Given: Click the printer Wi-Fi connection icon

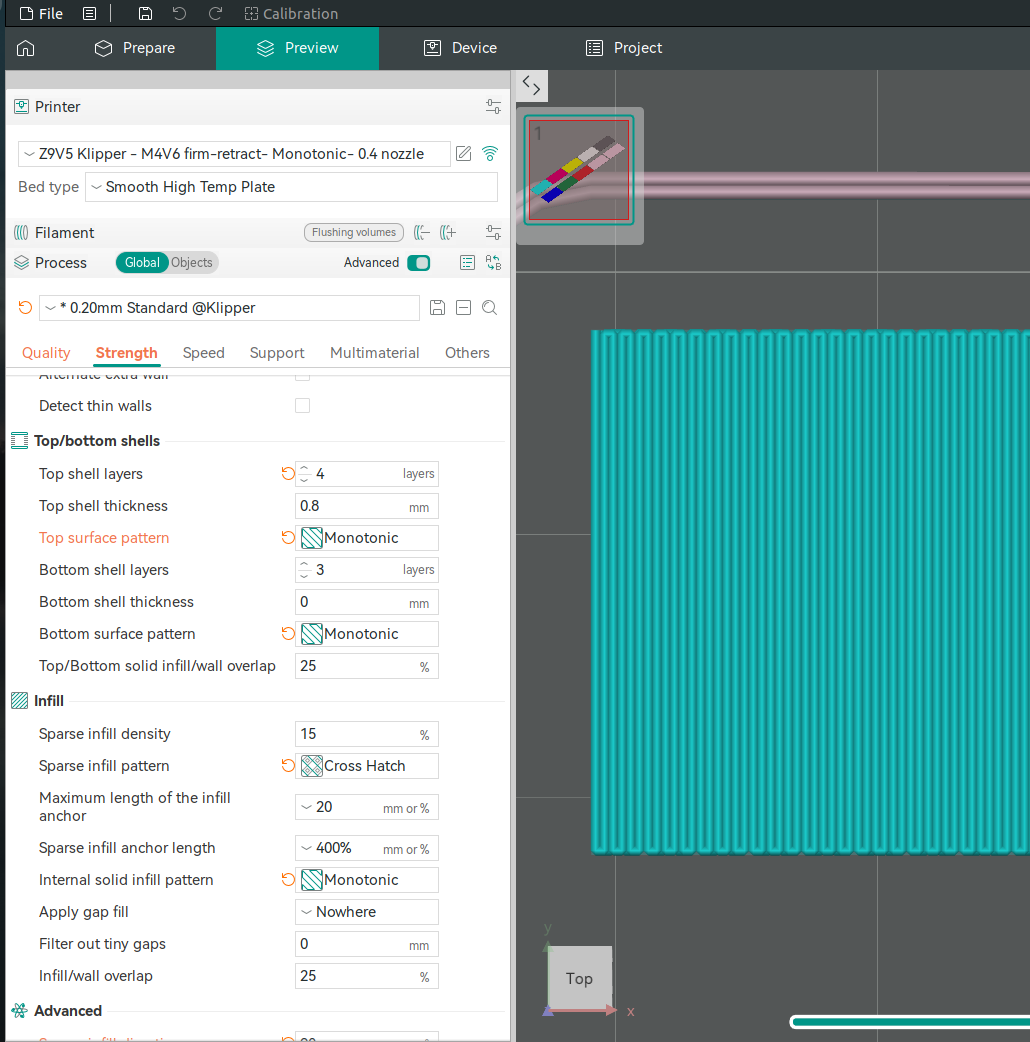Looking at the screenshot, I should [x=490, y=154].
